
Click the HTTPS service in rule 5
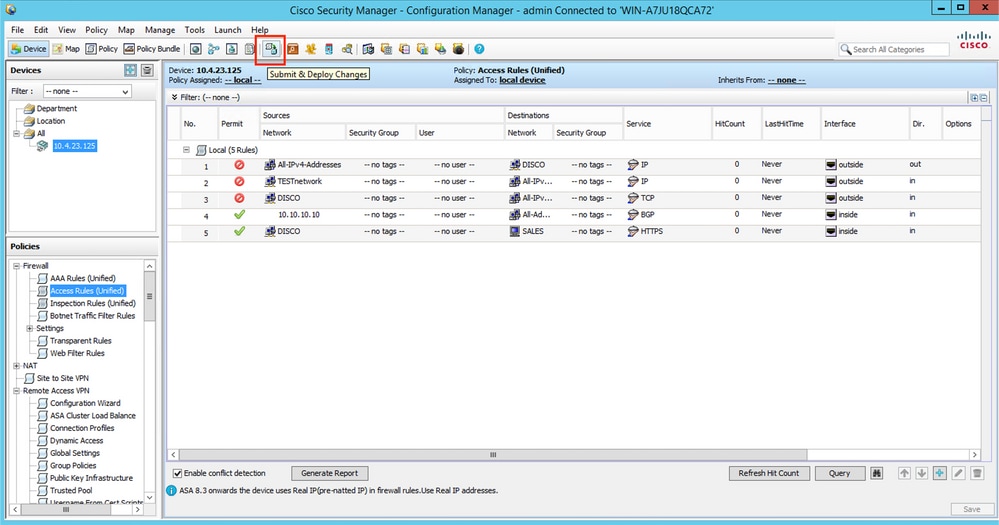pos(652,231)
